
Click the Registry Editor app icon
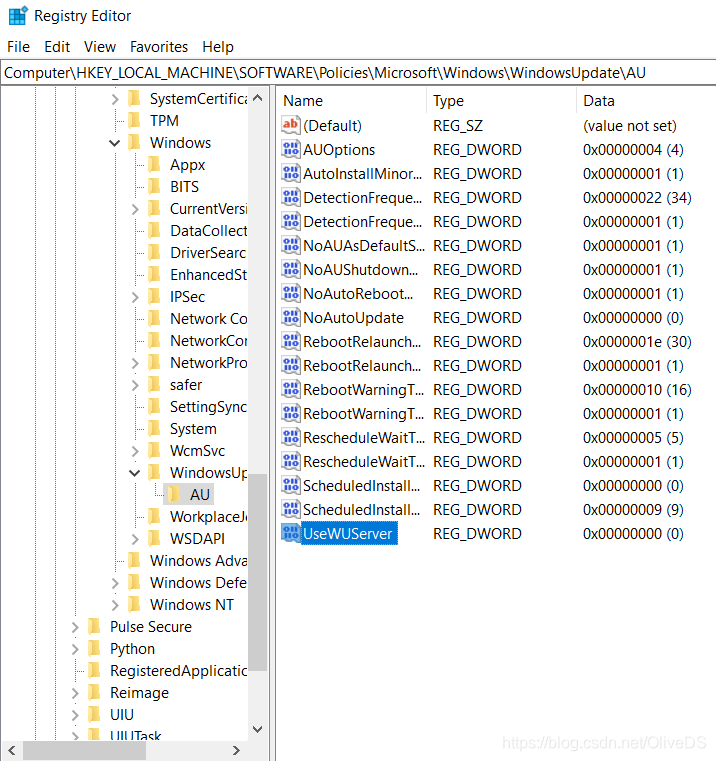click(x=18, y=16)
